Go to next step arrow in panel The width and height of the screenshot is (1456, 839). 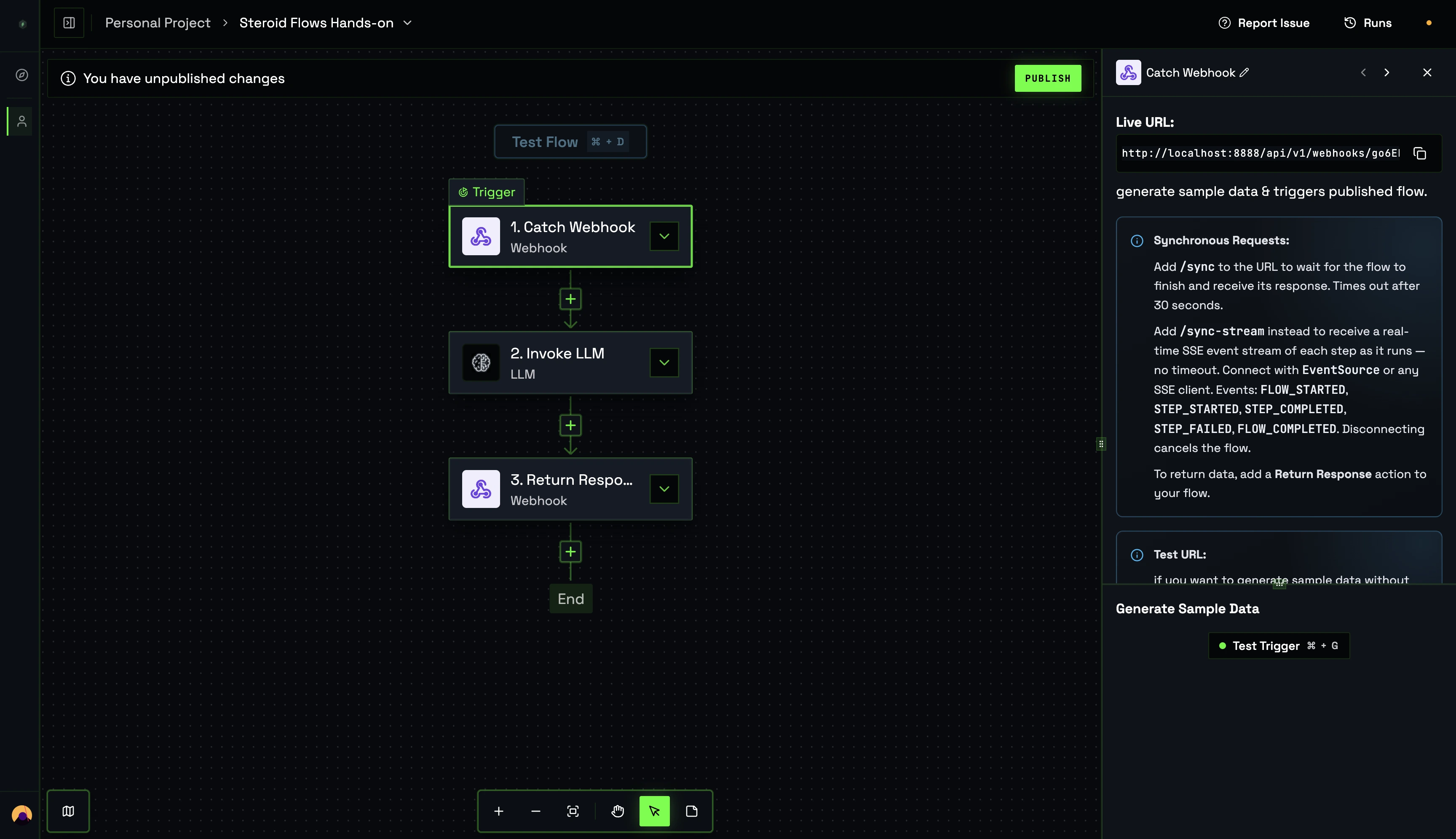1387,72
